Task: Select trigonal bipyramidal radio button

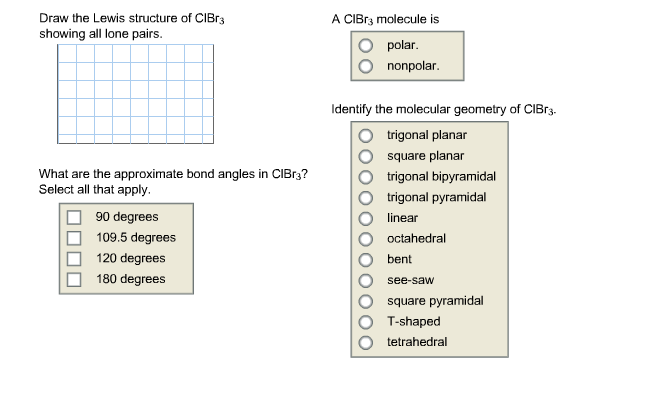Action: point(366,177)
